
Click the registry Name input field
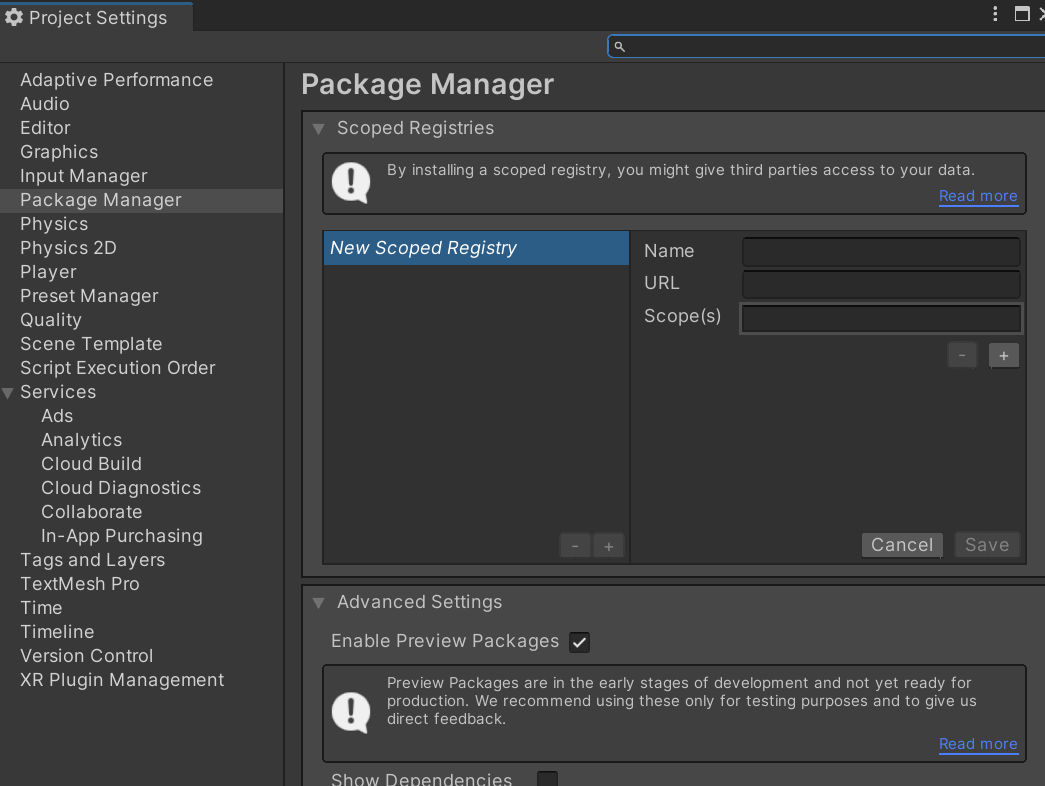[x=881, y=252]
